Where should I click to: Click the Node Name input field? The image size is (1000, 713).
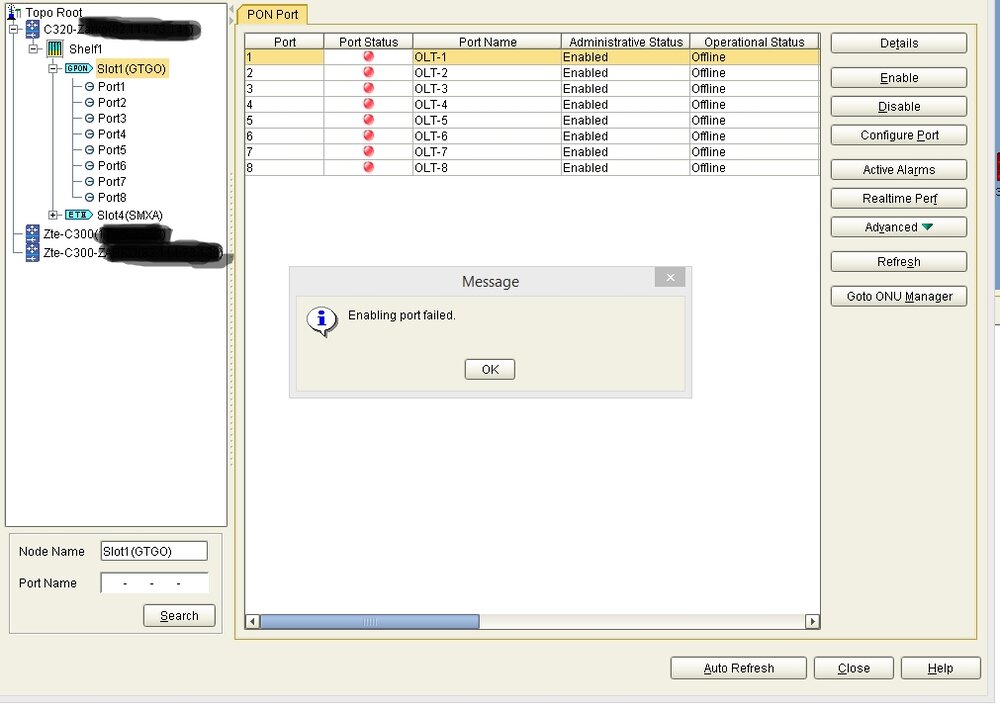pyautogui.click(x=154, y=551)
